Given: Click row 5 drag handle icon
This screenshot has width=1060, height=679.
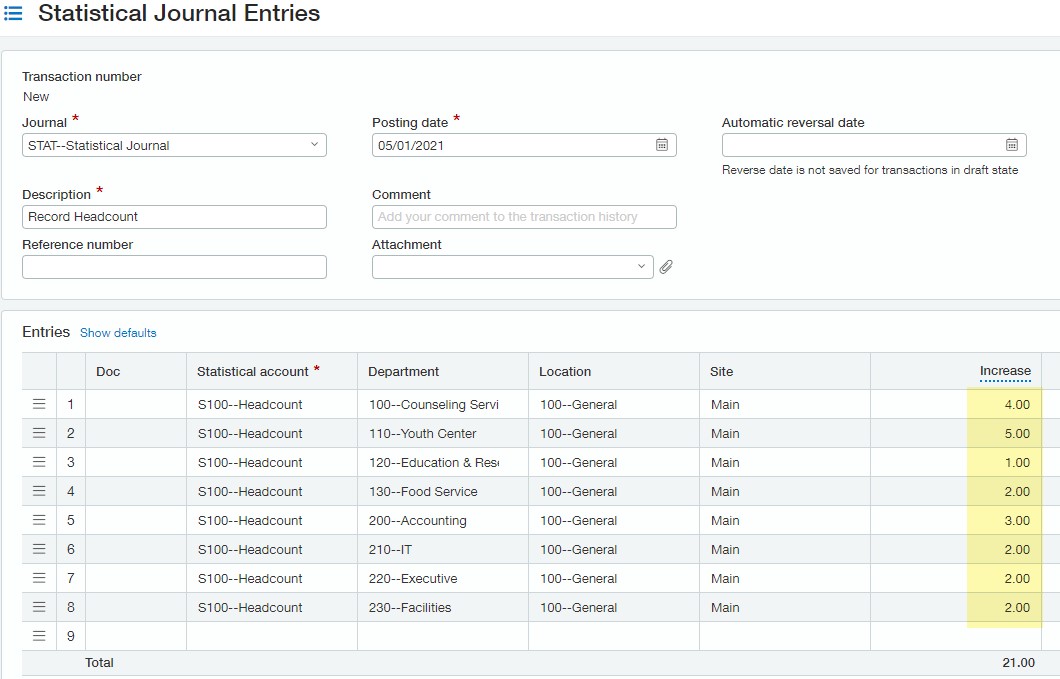Looking at the screenshot, I should coord(39,521).
